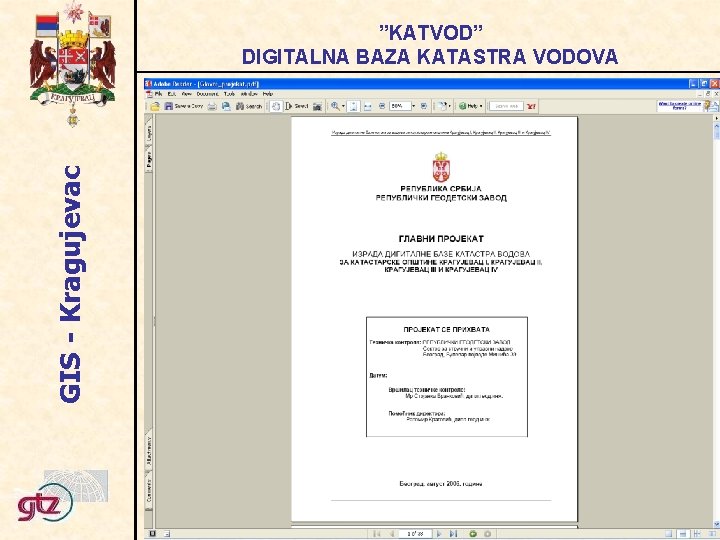Open the Attachments side panel tab
The image size is (720, 540).
point(149,451)
